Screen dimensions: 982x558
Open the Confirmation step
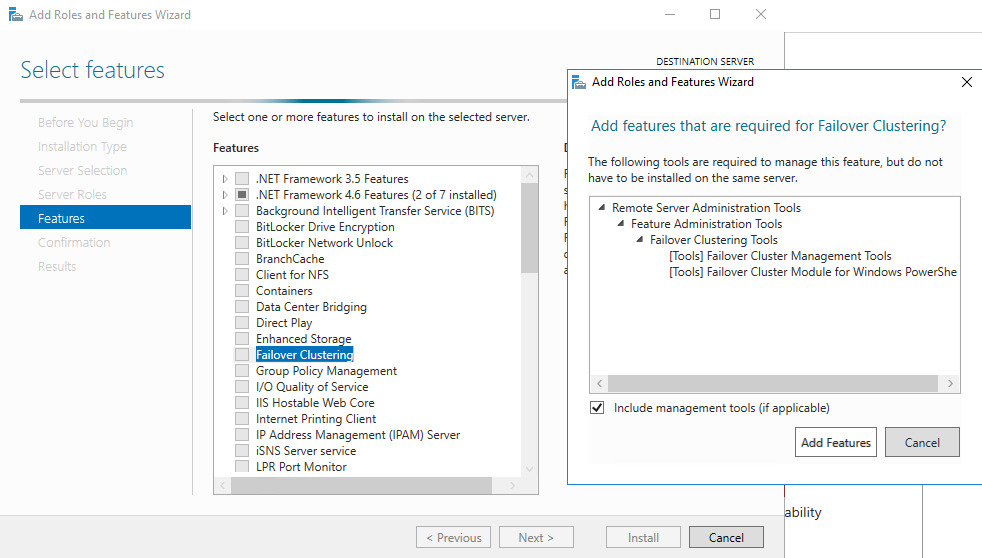[x=74, y=242]
